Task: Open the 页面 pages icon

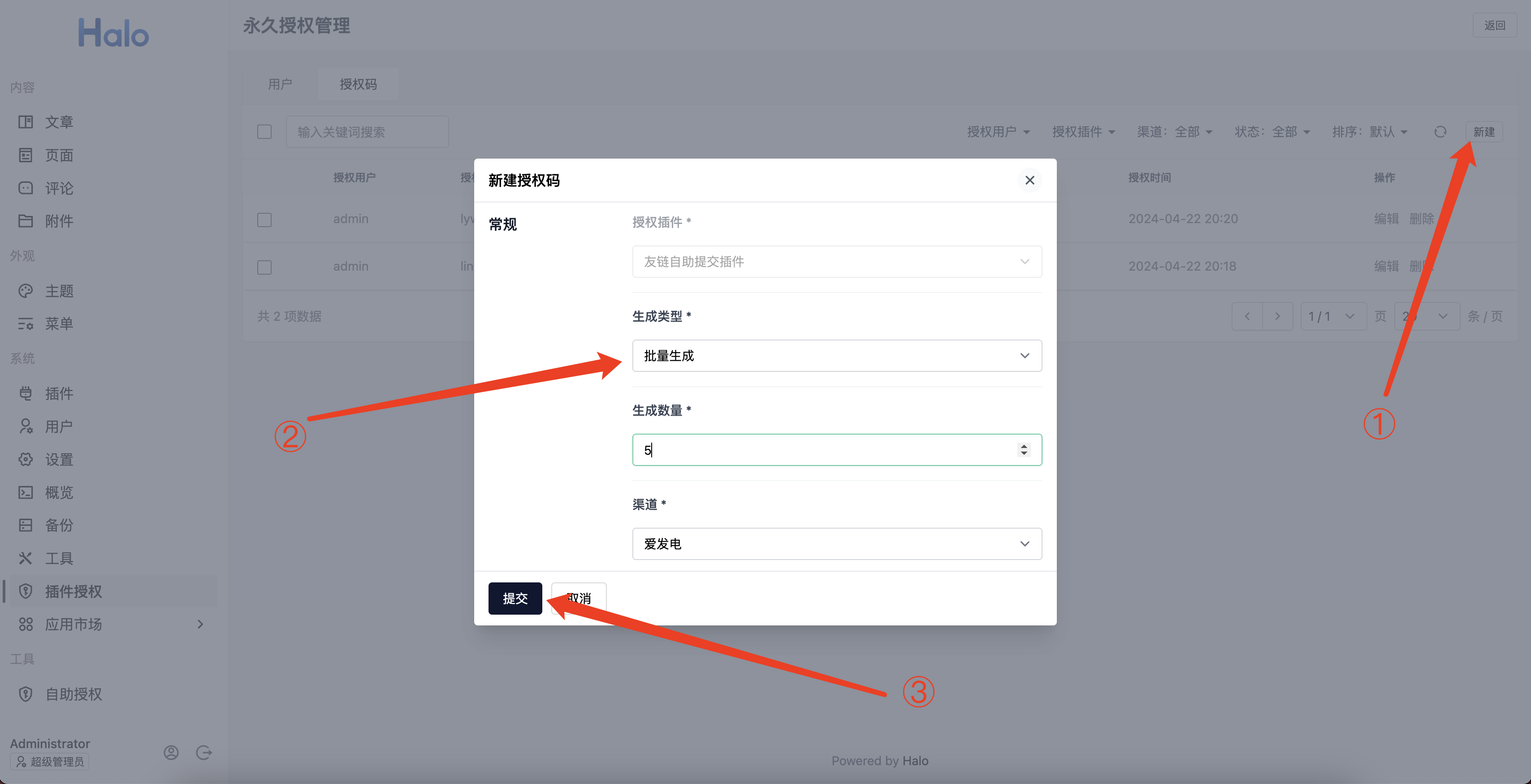Action: click(x=26, y=155)
